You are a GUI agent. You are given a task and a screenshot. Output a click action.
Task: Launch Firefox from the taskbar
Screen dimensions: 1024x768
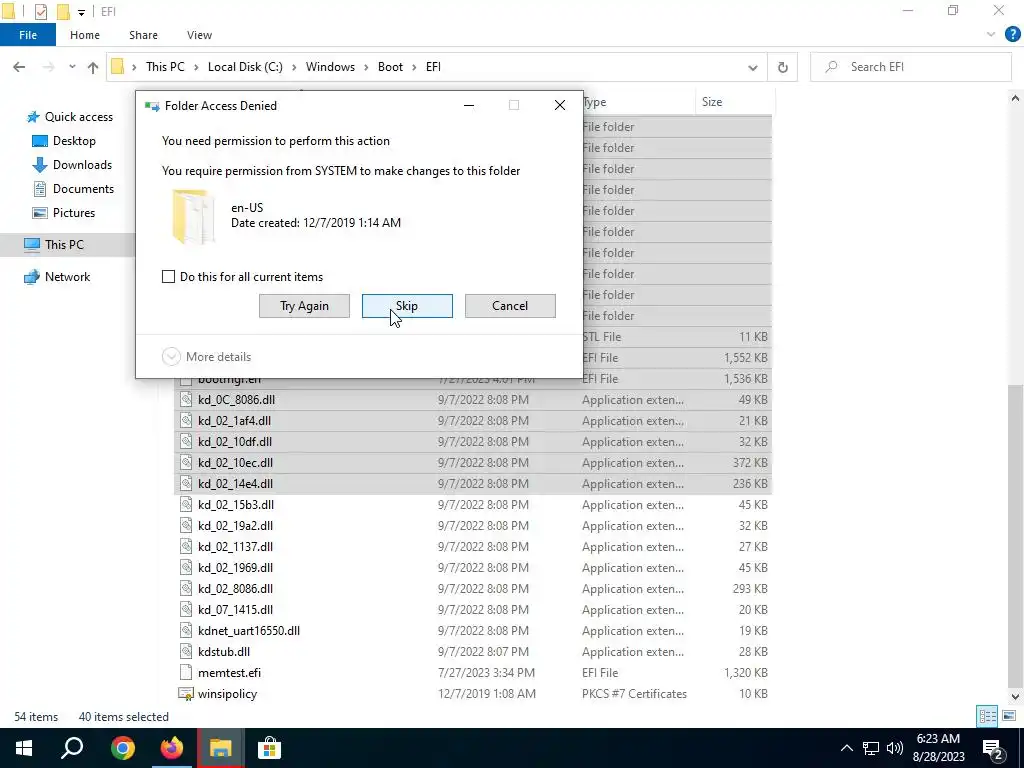coord(172,748)
